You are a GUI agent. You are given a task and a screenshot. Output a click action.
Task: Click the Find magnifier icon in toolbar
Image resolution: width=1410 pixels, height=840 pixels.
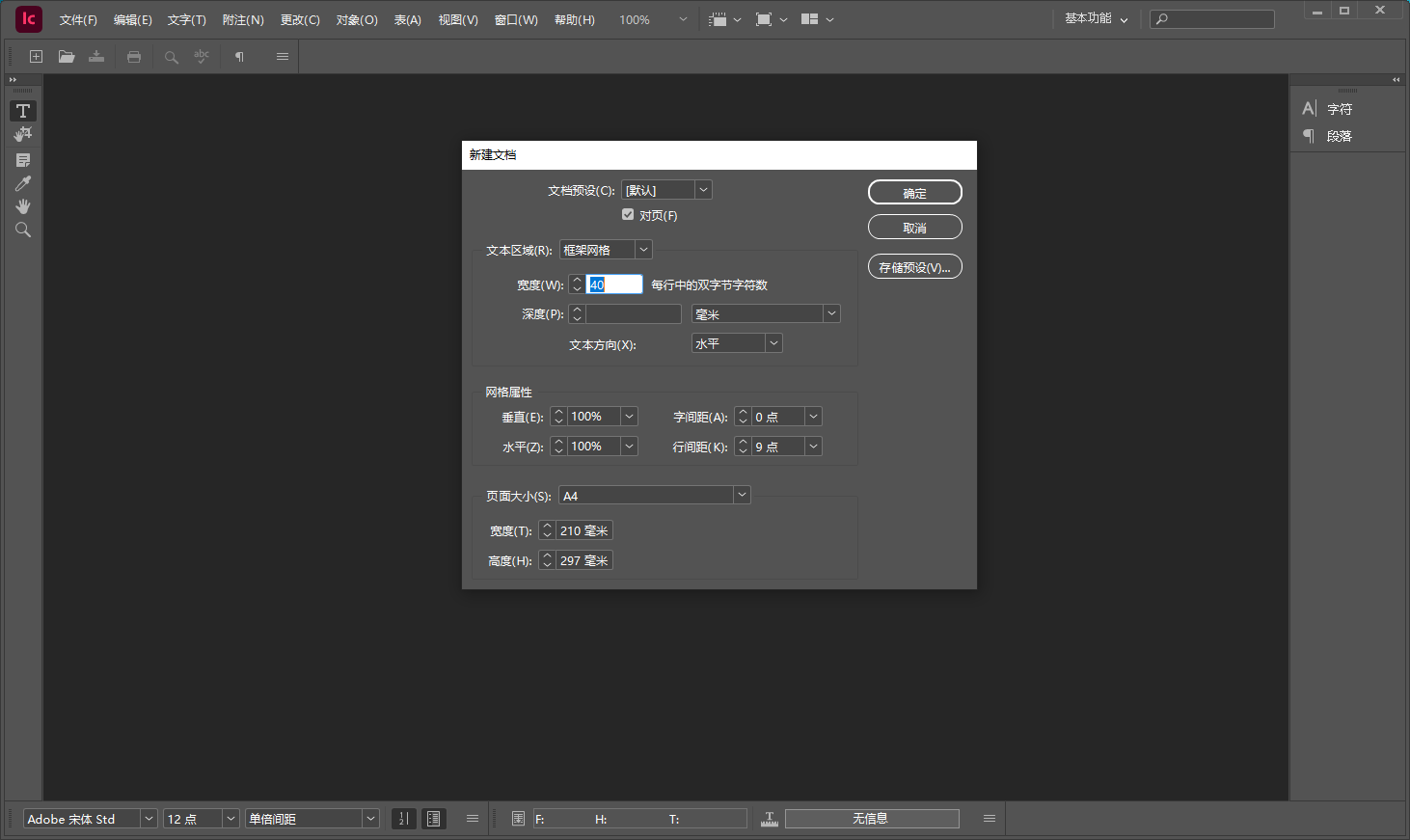click(172, 57)
